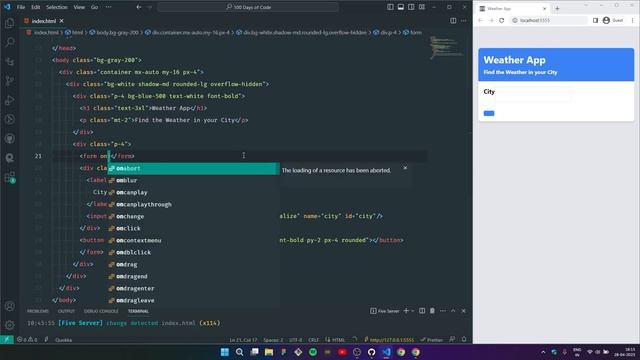Click the remote window indicator in status bar
This screenshot has height=360, width=640.
[7, 340]
